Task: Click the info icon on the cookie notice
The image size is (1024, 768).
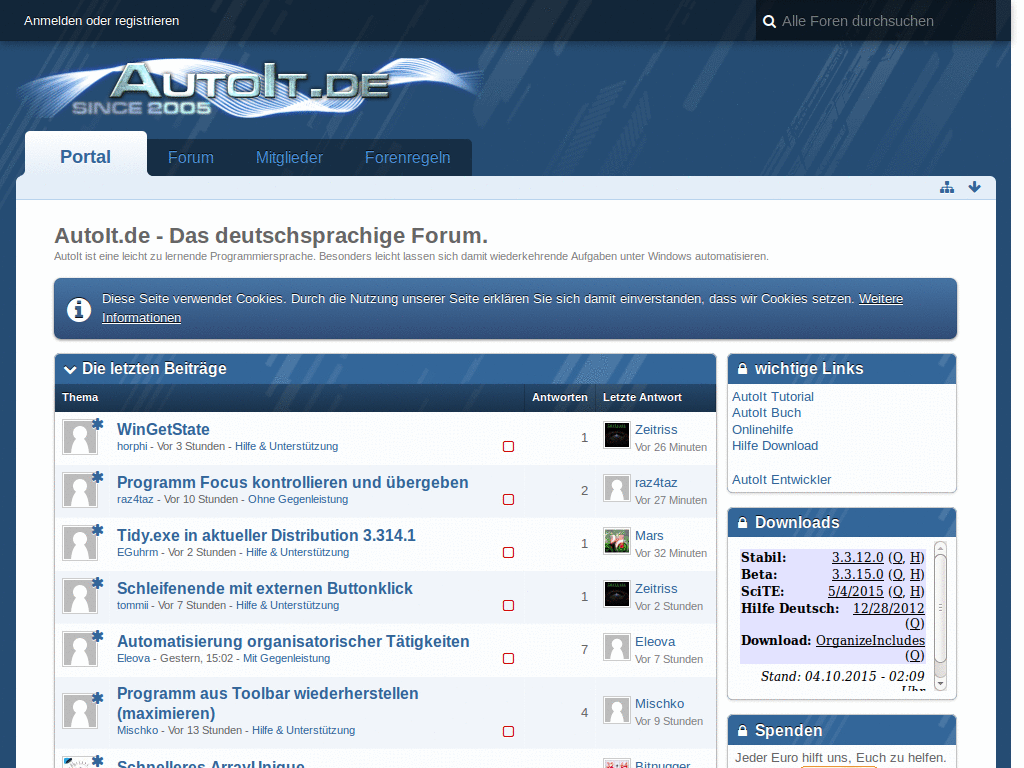Action: (79, 310)
